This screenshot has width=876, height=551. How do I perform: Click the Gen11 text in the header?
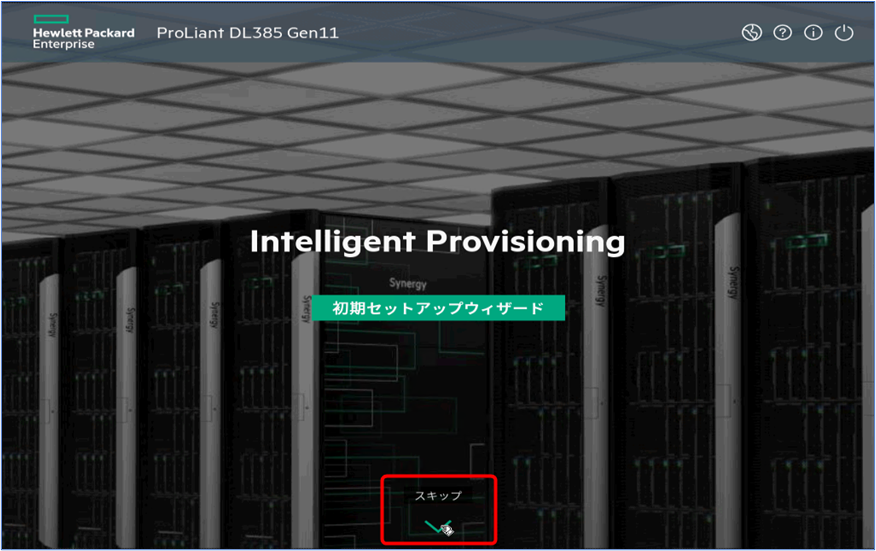coord(316,33)
